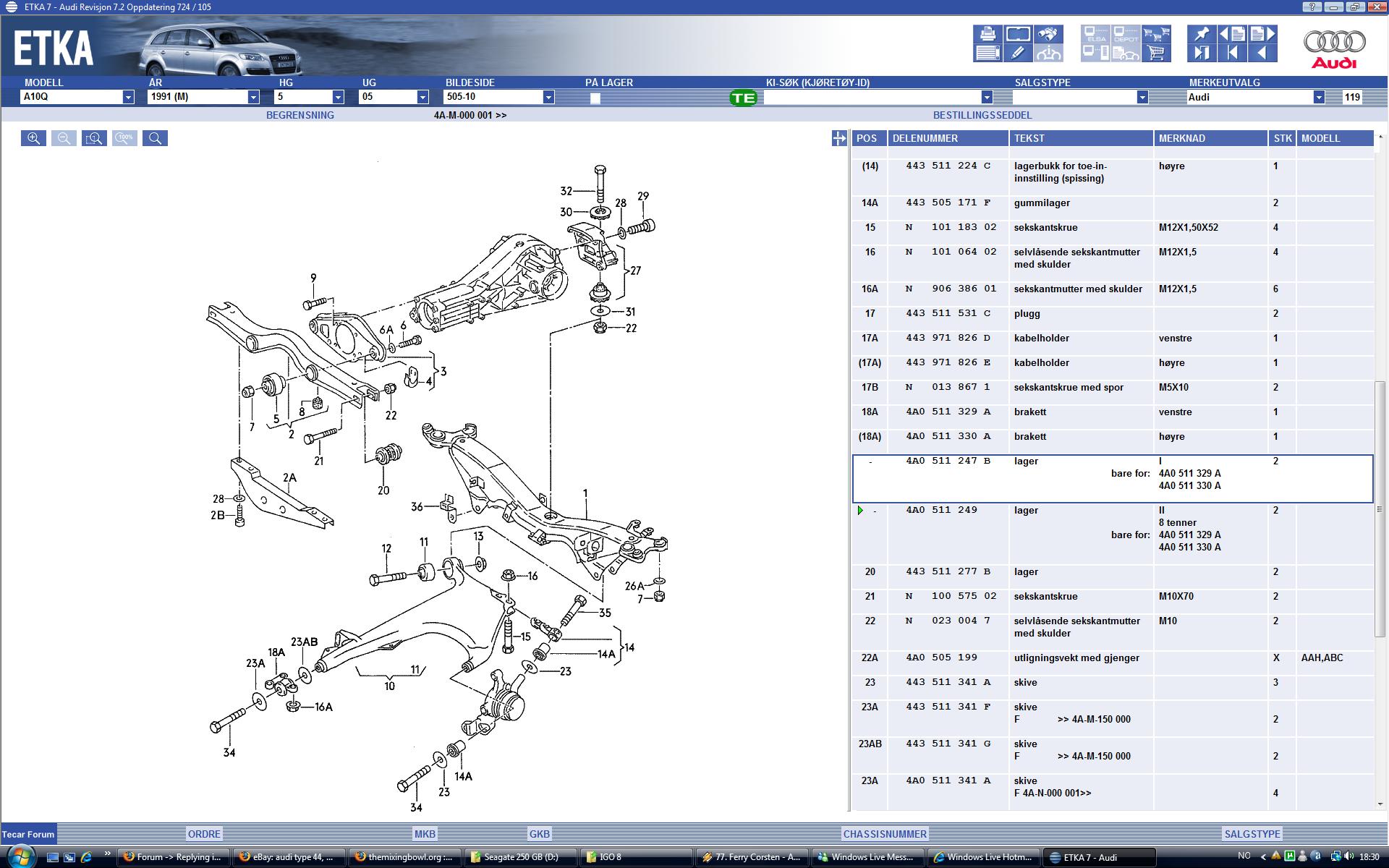Click the Tecar Forum label

(28, 834)
